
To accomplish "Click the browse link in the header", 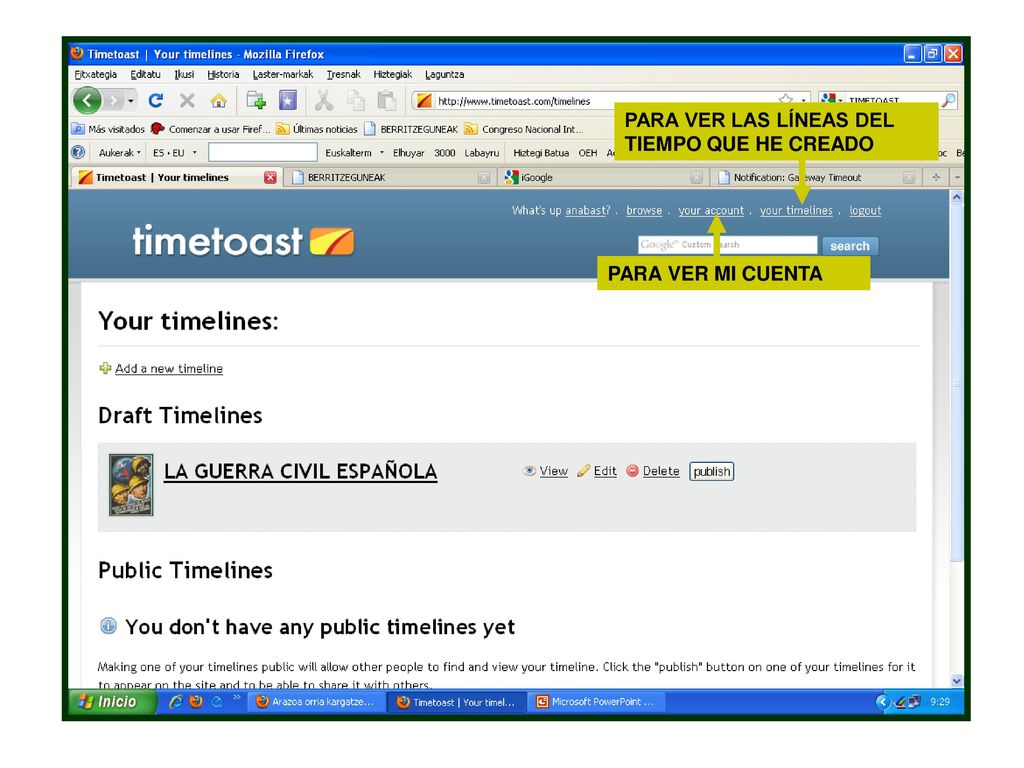I will click(x=644, y=210).
